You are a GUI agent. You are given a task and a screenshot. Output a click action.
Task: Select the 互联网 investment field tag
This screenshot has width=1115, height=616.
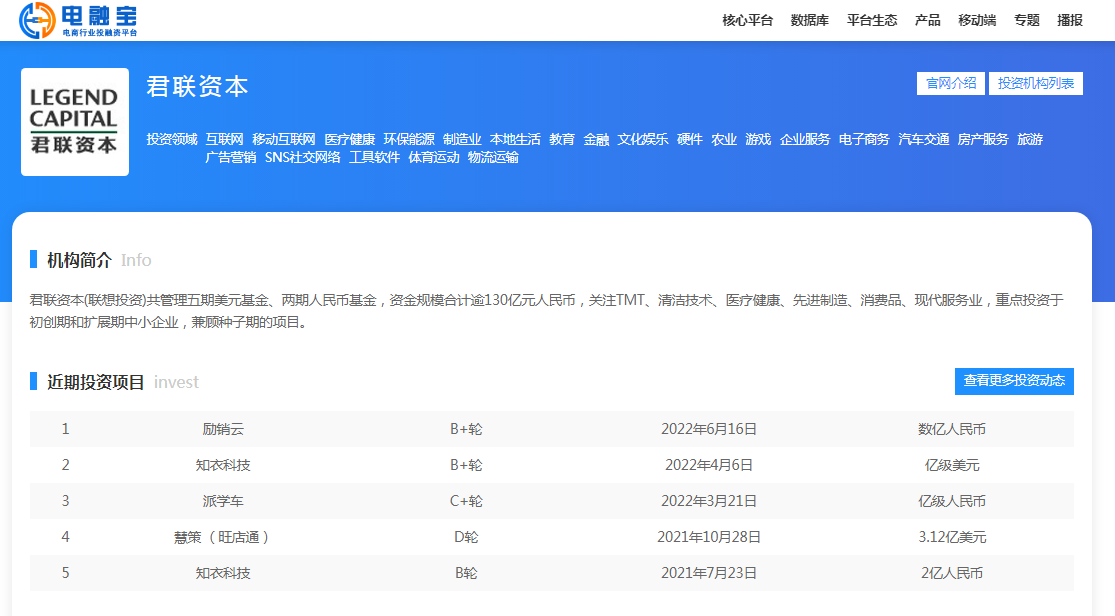coord(225,139)
